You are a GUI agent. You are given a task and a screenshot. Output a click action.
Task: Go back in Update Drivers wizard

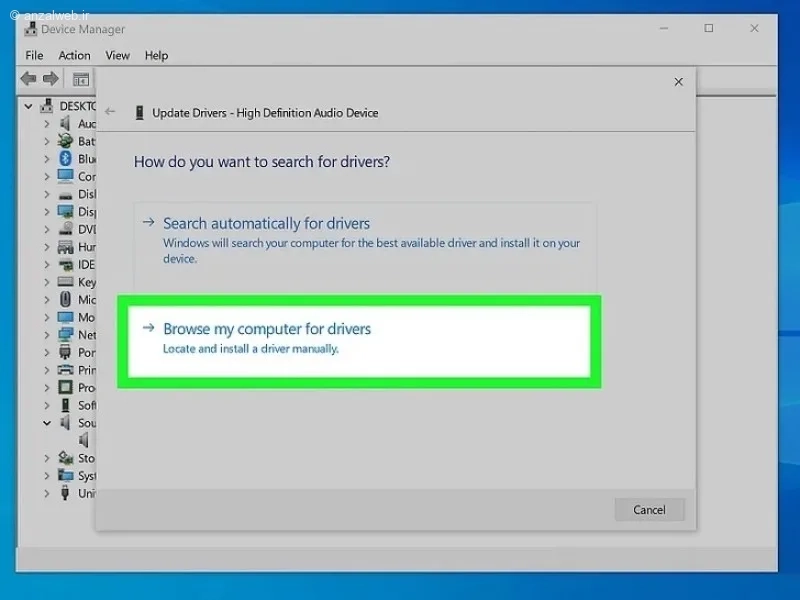[110, 111]
